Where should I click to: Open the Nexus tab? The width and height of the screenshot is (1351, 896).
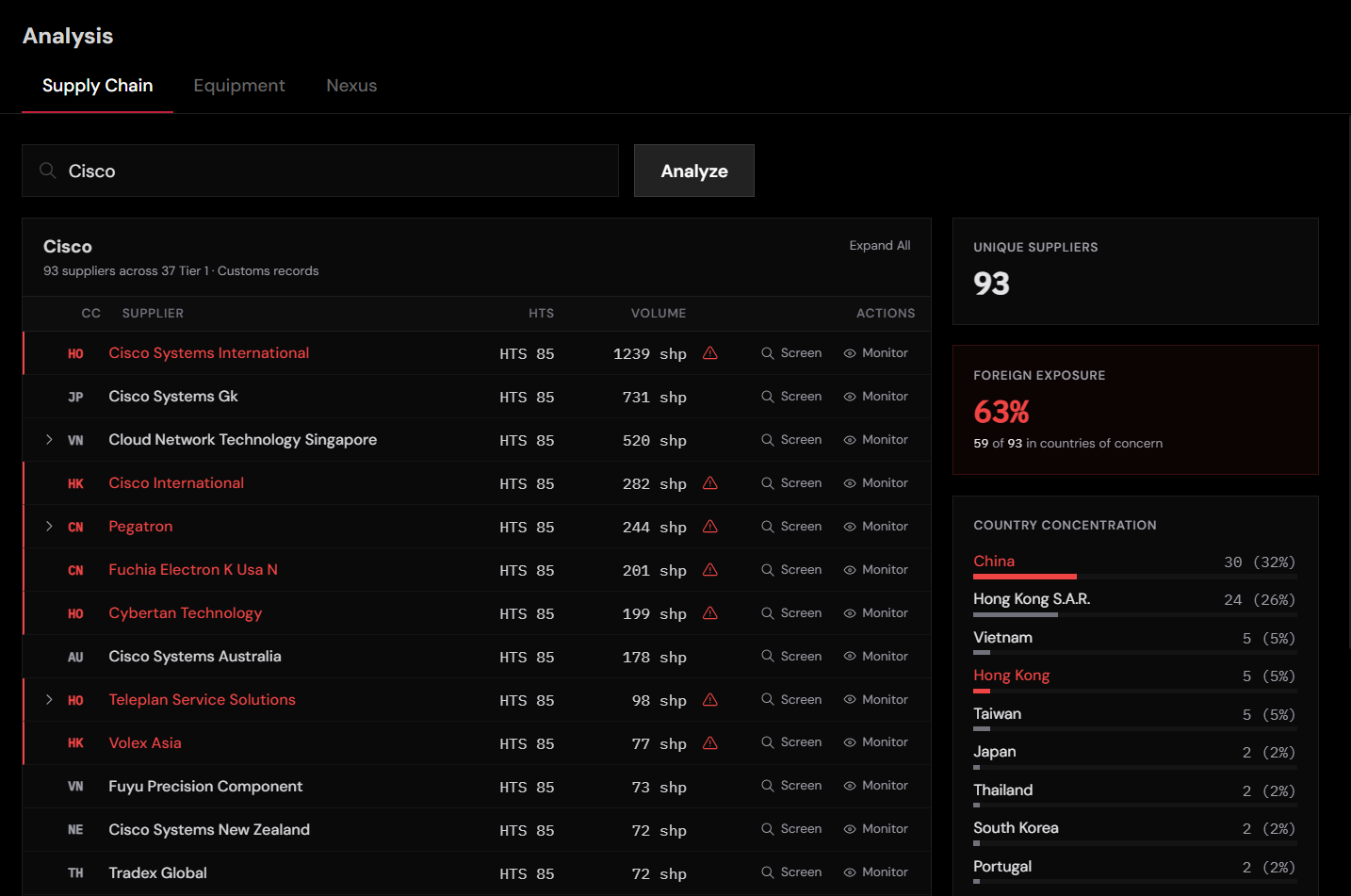pyautogui.click(x=351, y=86)
